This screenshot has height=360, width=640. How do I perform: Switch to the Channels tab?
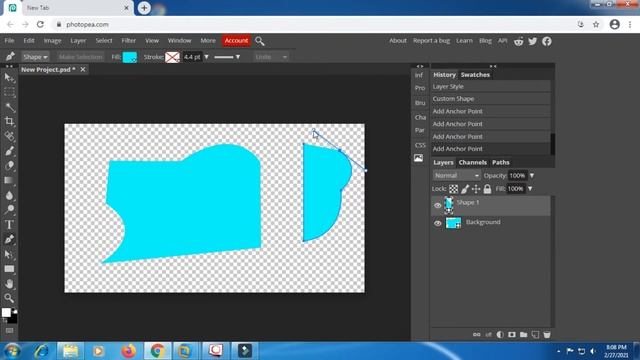pos(473,162)
